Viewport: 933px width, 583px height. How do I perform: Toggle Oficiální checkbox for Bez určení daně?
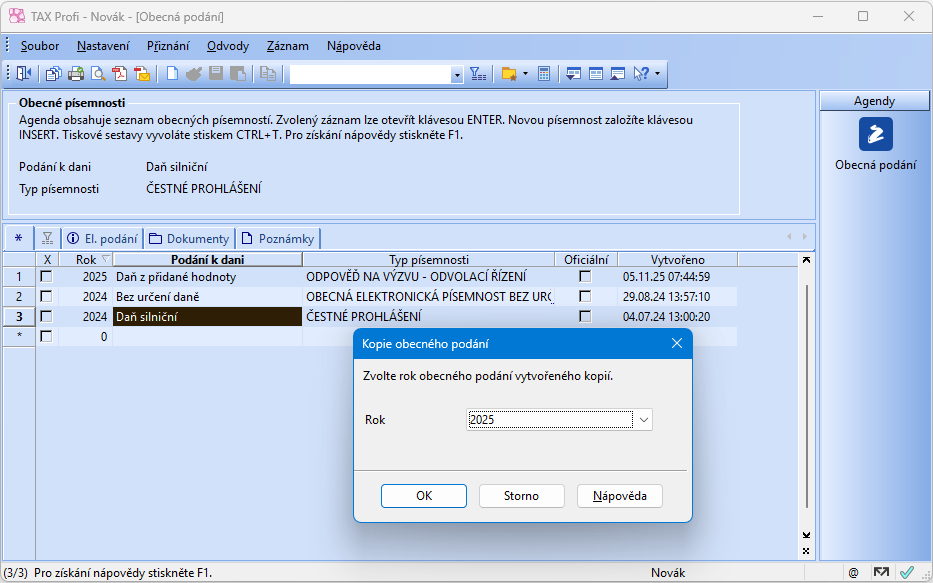tap(585, 297)
